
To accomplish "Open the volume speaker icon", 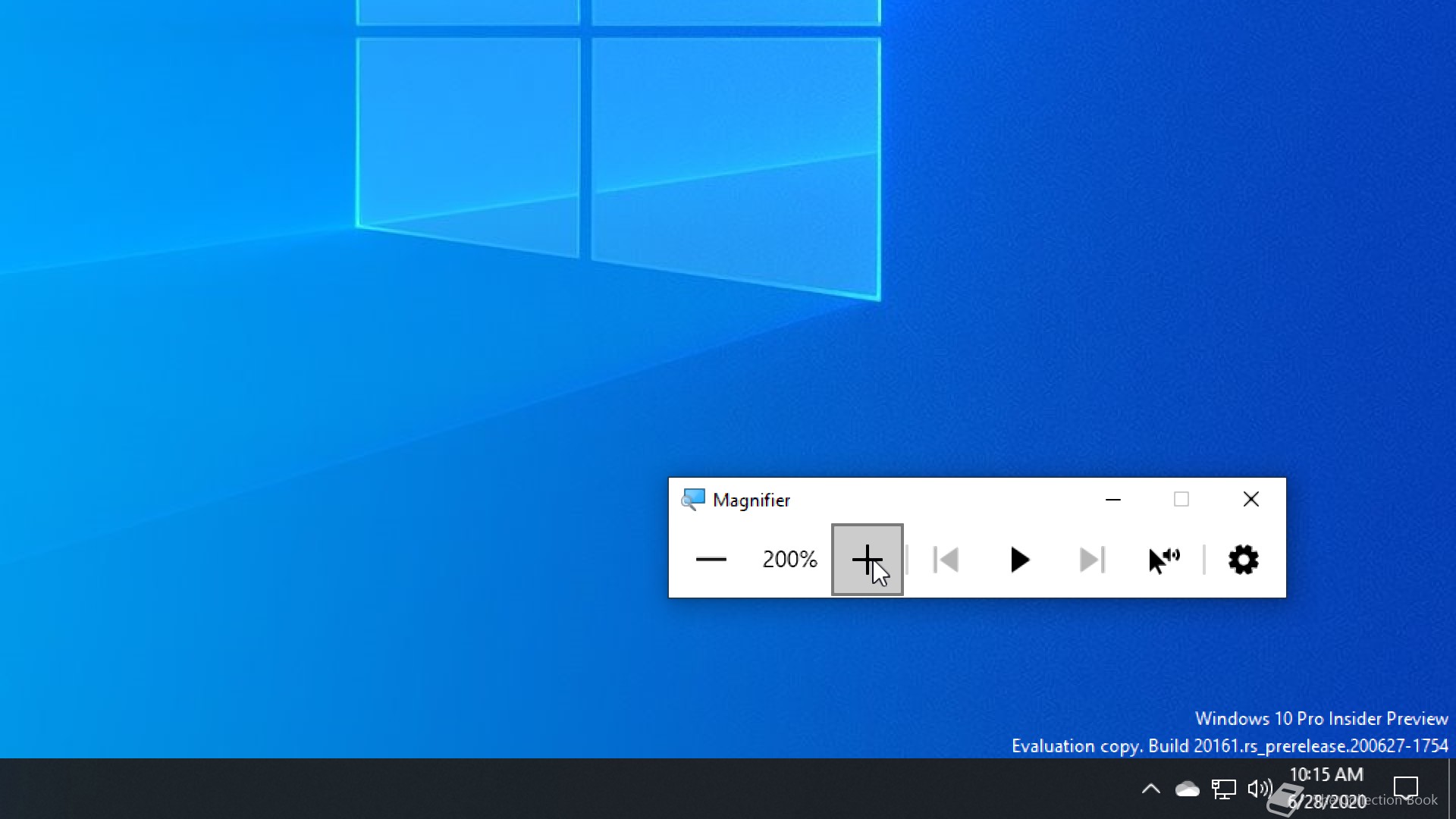I will click(x=1259, y=789).
